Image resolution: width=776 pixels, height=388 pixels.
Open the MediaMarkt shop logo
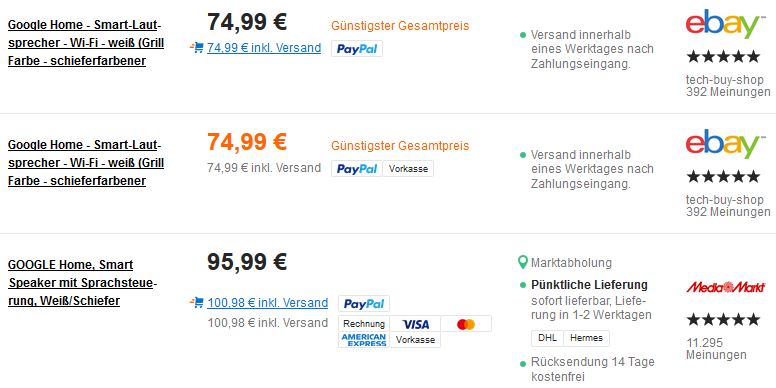726,287
